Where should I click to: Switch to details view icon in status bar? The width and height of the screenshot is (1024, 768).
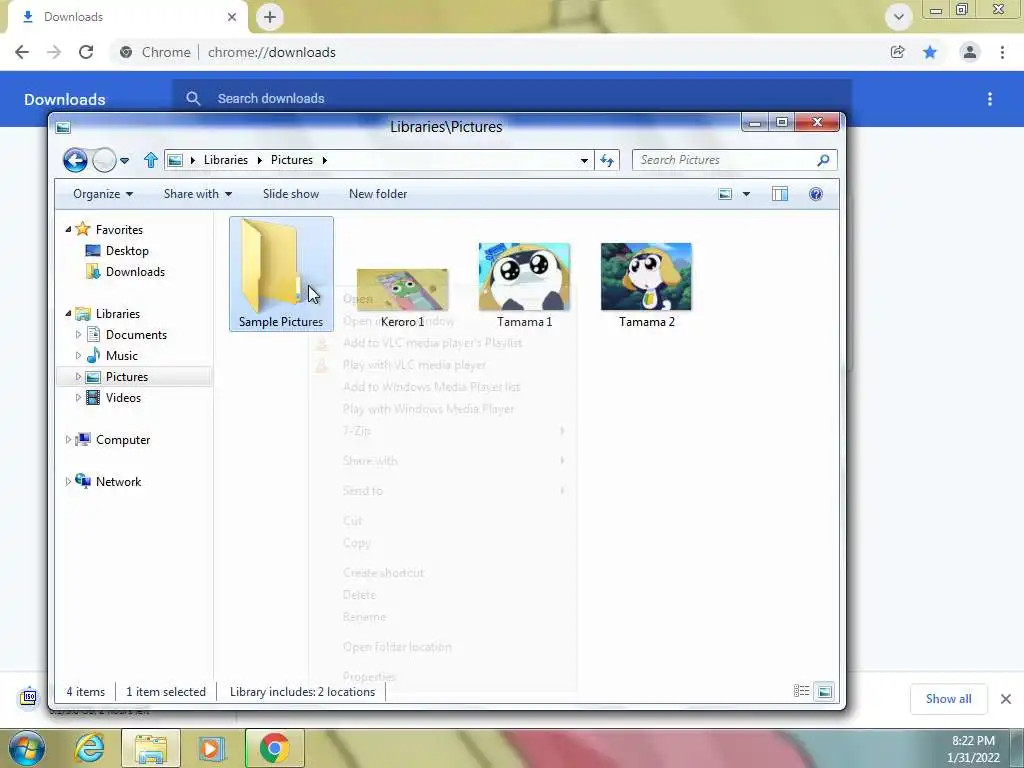click(801, 691)
